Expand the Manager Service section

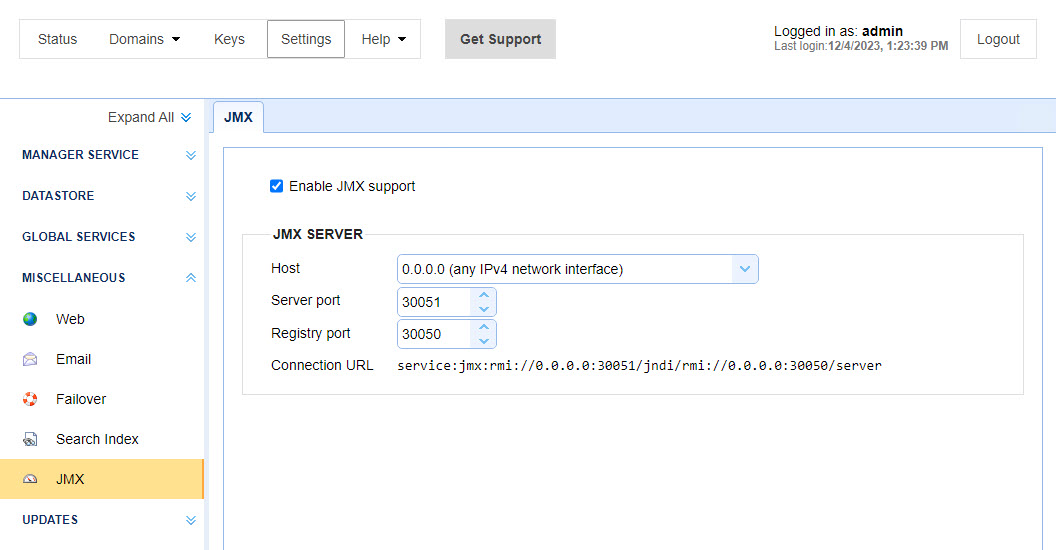pos(191,156)
